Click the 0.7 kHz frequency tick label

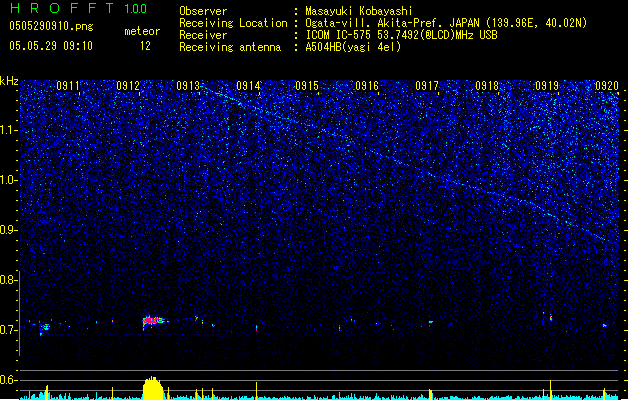pos(8,330)
